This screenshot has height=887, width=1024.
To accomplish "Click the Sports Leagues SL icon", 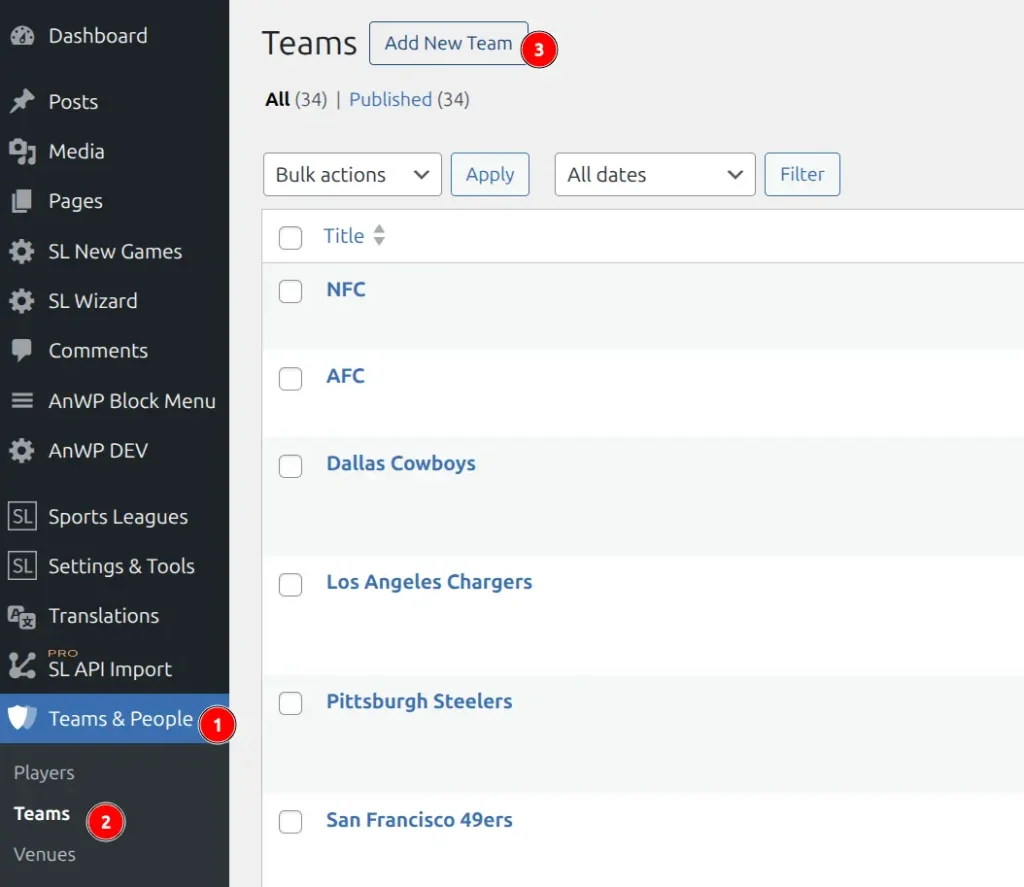I will point(22,516).
